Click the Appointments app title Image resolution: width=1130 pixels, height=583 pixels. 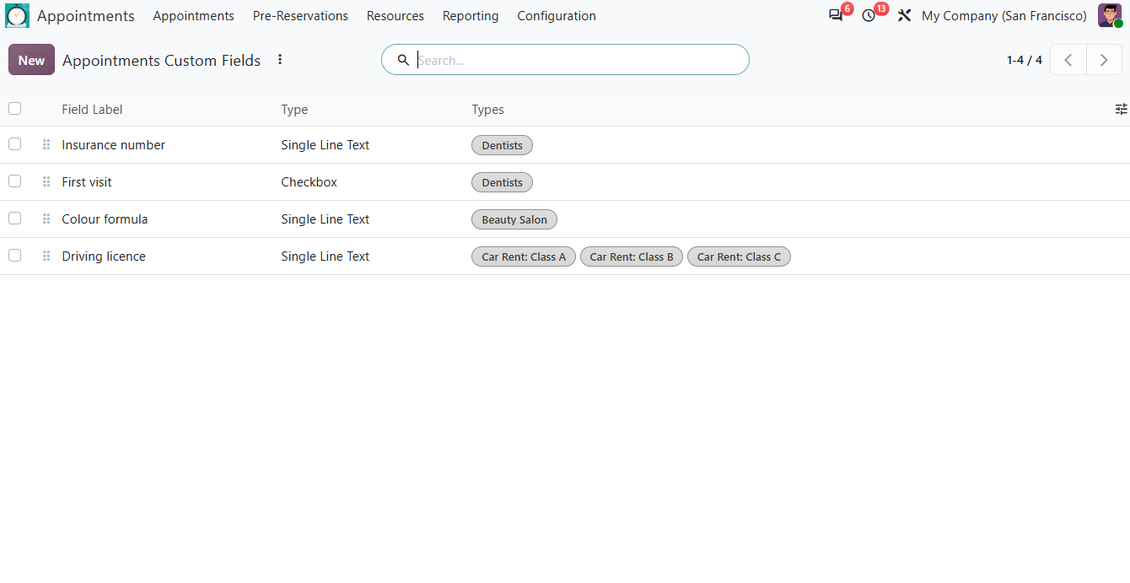click(86, 16)
